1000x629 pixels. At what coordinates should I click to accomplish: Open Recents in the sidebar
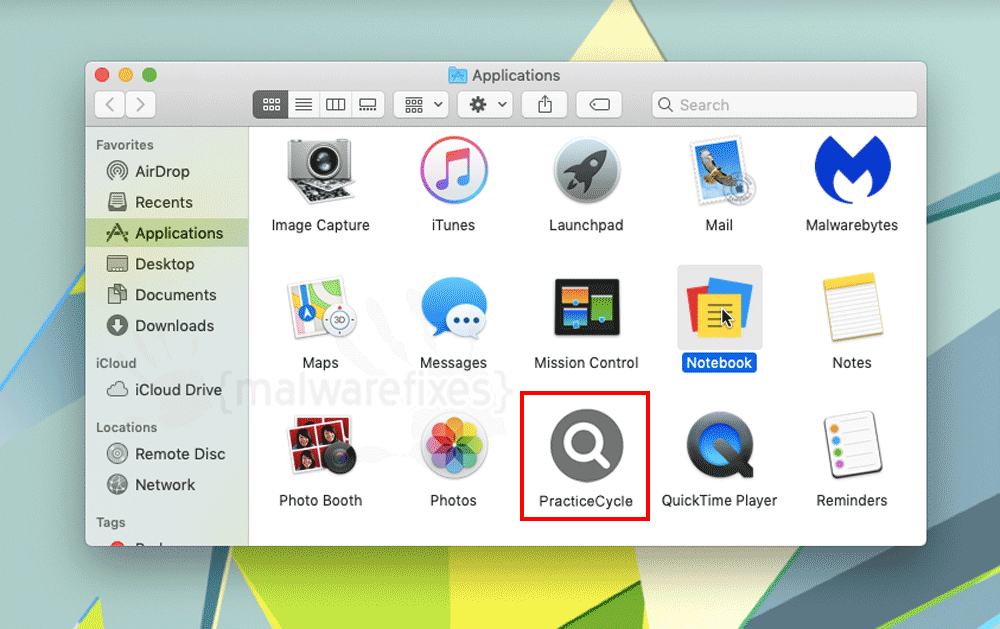pos(167,202)
